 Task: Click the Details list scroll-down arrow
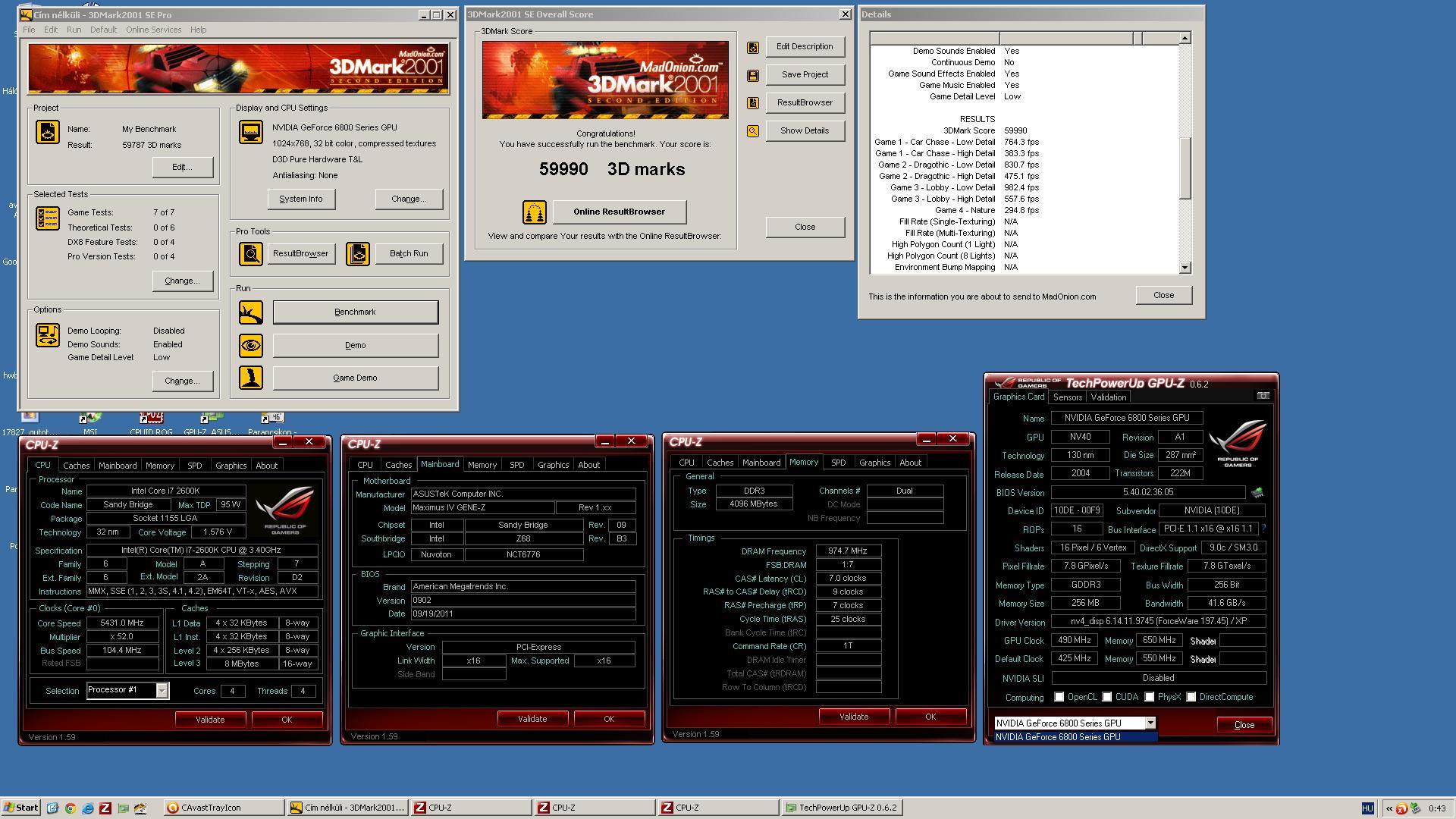[1185, 268]
